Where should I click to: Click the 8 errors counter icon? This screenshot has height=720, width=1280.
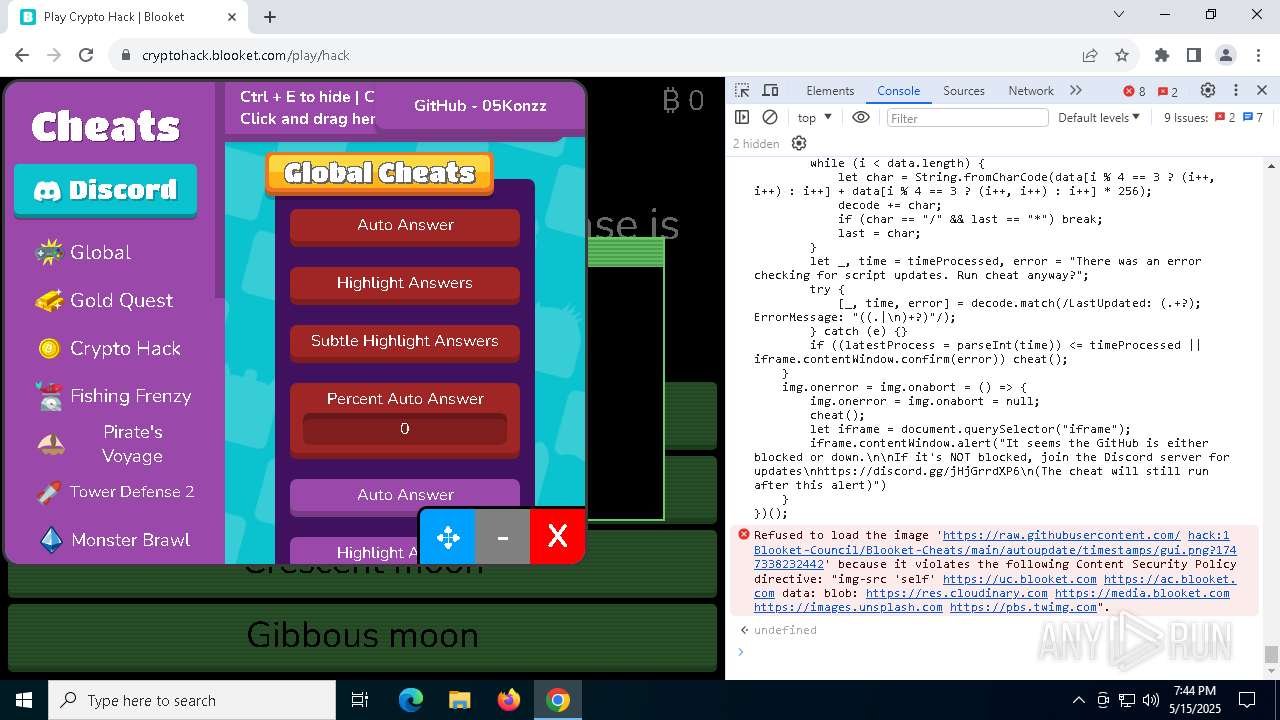[1134, 91]
